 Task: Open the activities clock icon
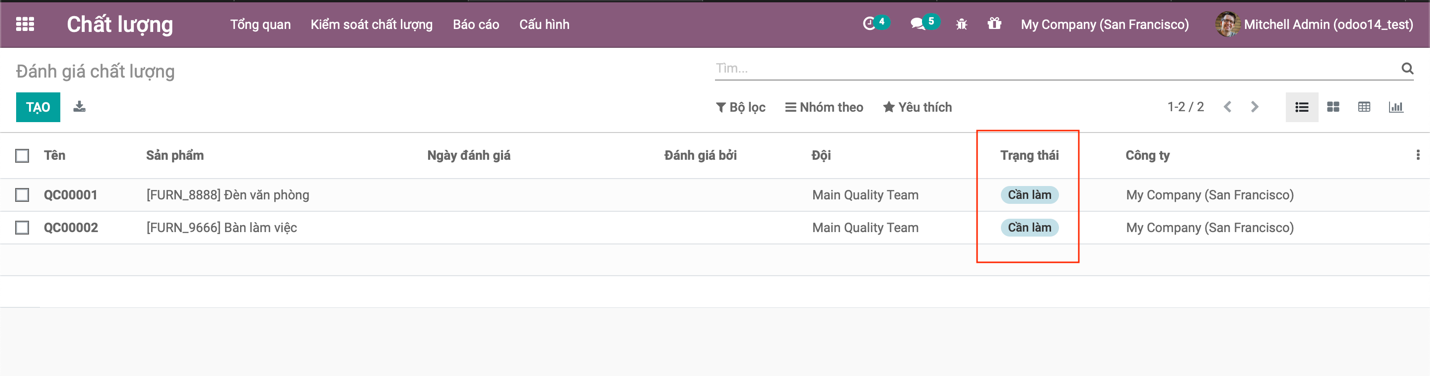coord(869,24)
